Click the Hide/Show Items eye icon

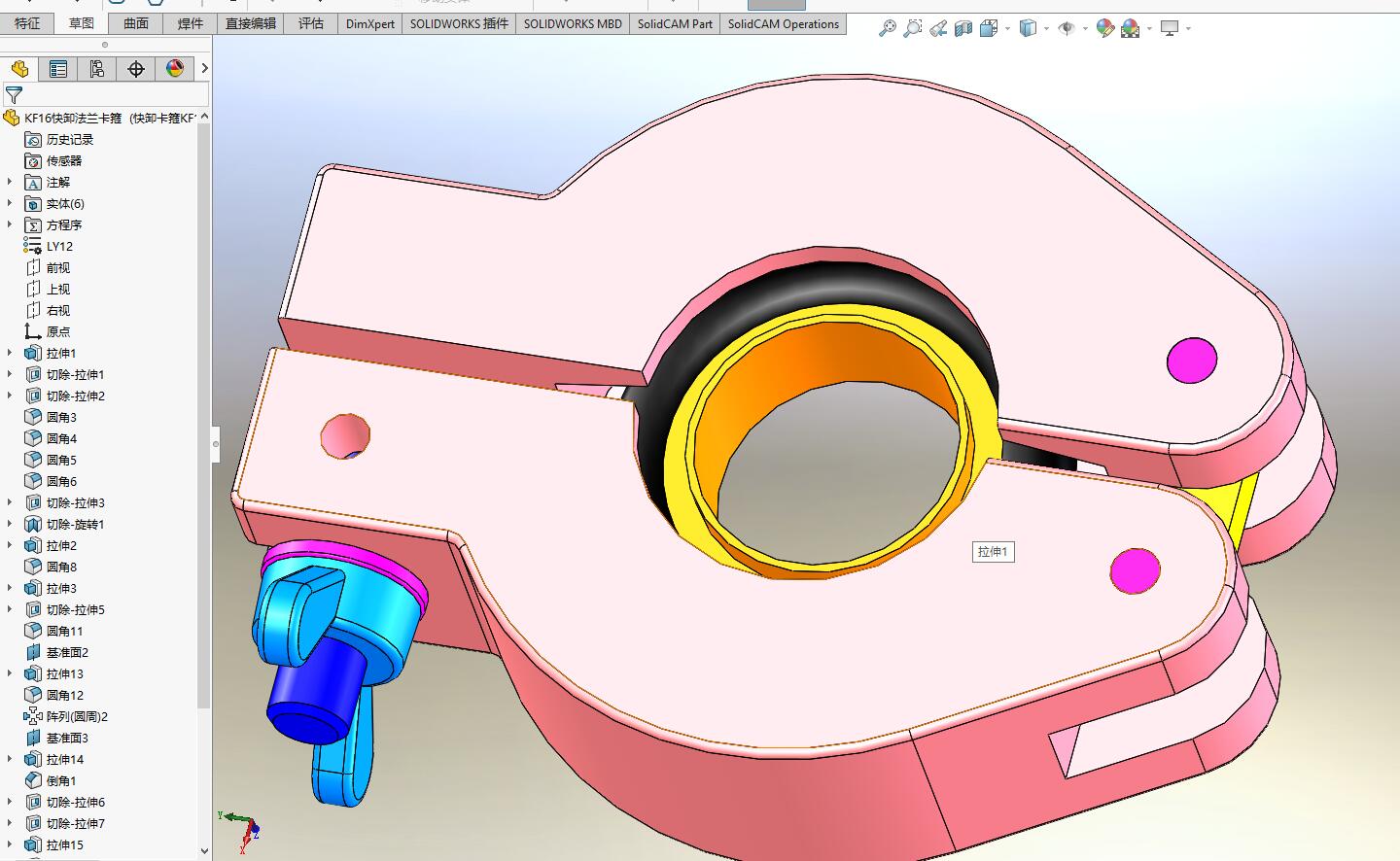coord(1067,29)
